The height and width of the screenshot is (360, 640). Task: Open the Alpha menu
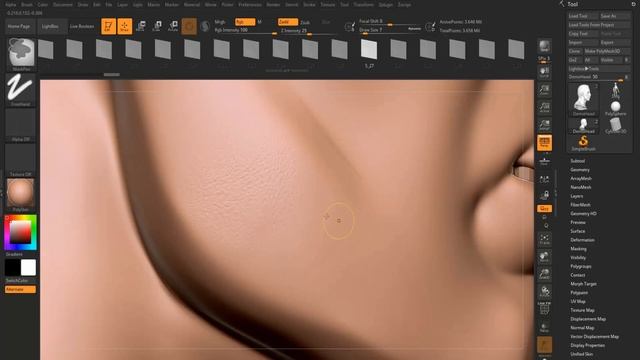click(11, 4)
